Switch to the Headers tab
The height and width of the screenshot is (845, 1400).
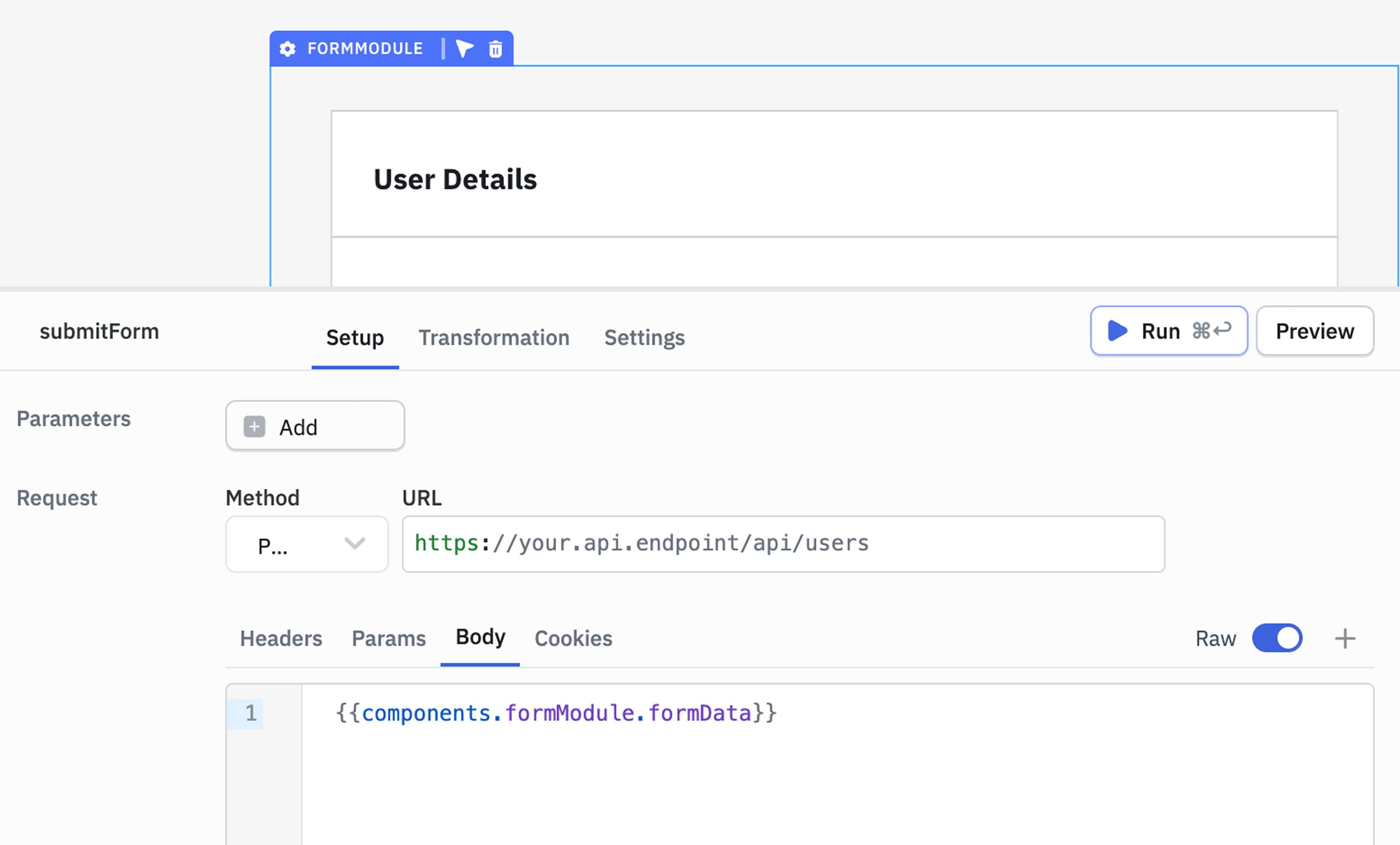[x=281, y=638]
